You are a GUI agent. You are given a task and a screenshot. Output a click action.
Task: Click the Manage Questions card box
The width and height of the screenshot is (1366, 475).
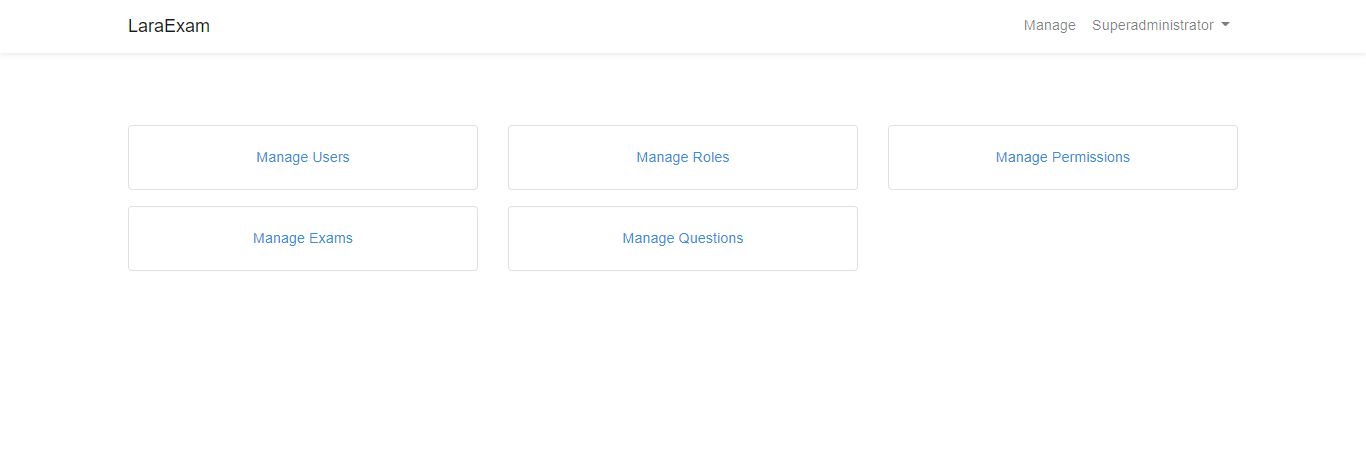click(x=683, y=238)
